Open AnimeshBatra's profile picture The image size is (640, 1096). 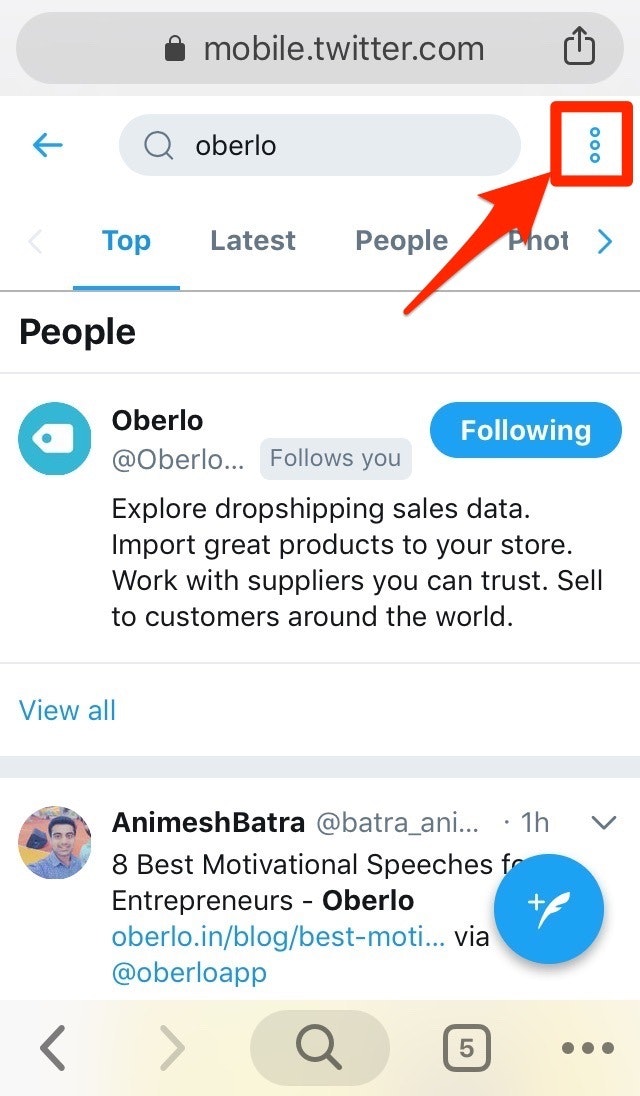(x=54, y=842)
